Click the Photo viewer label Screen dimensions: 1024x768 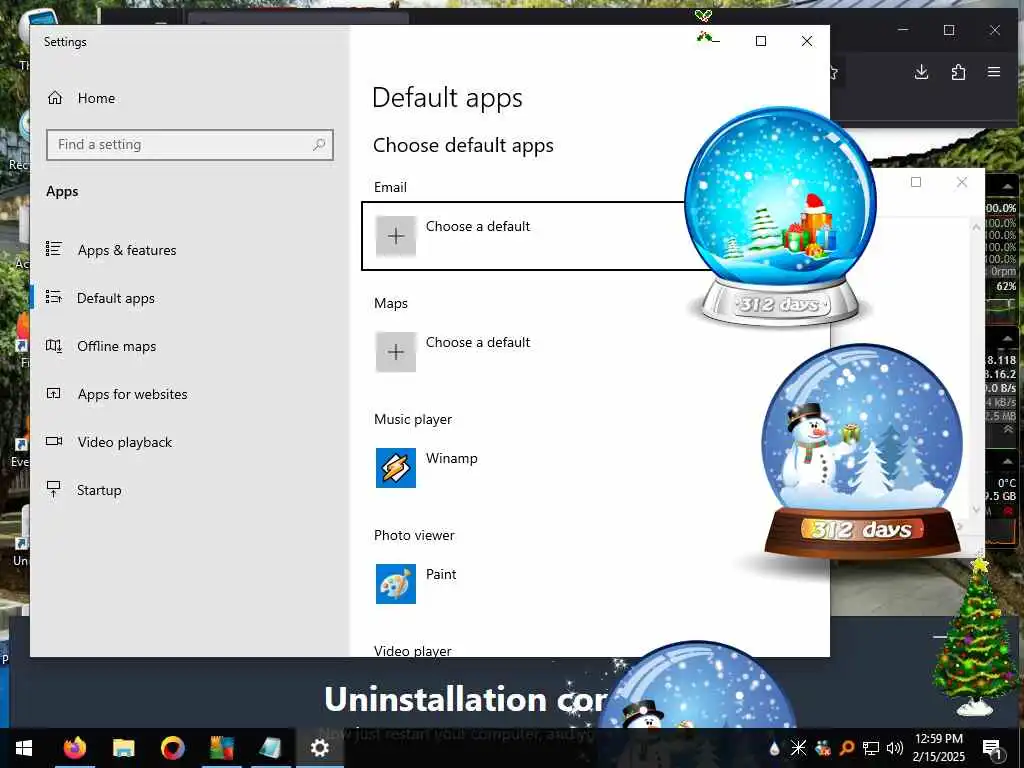414,536
